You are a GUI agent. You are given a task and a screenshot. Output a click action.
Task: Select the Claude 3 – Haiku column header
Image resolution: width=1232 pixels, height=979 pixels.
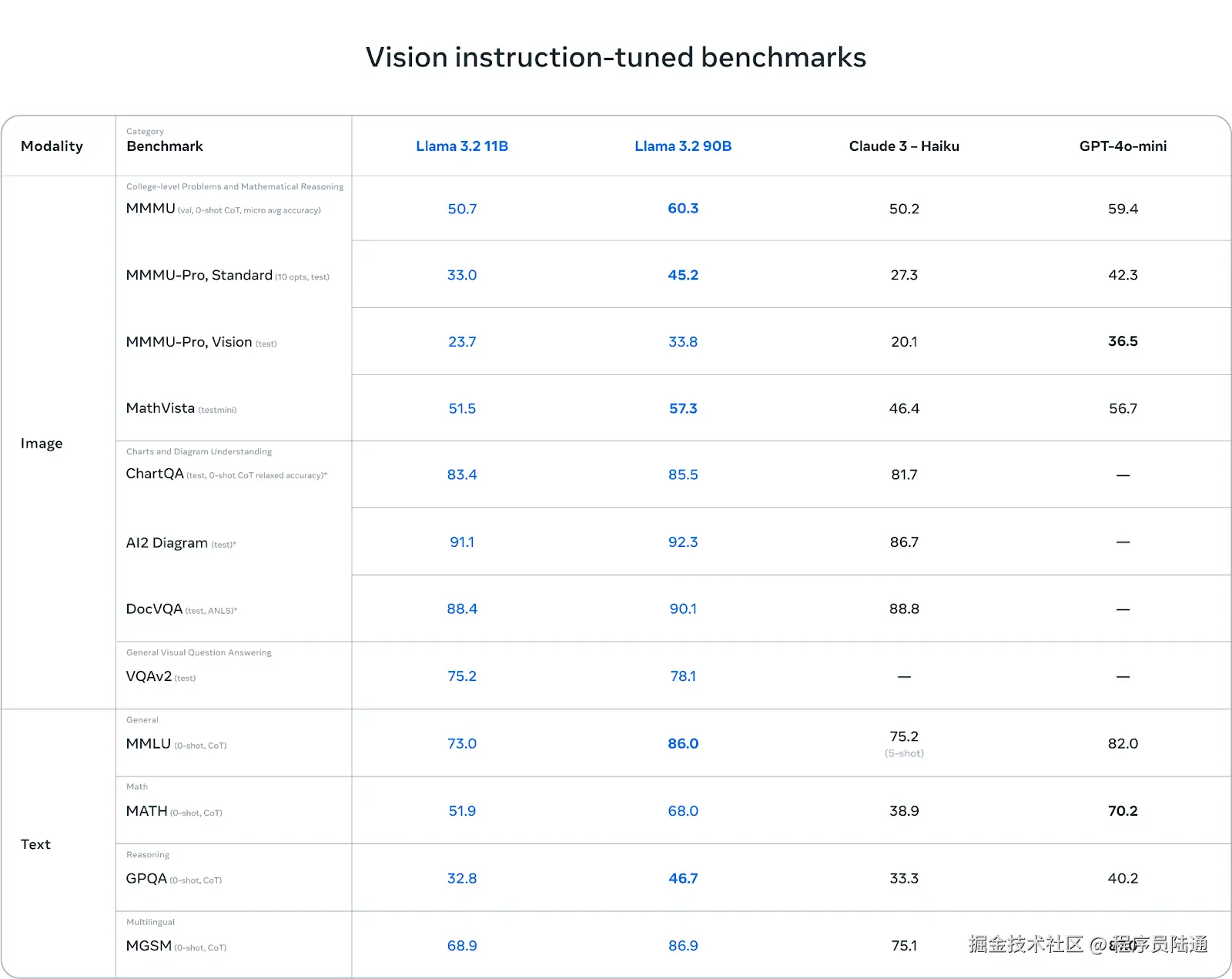click(904, 146)
